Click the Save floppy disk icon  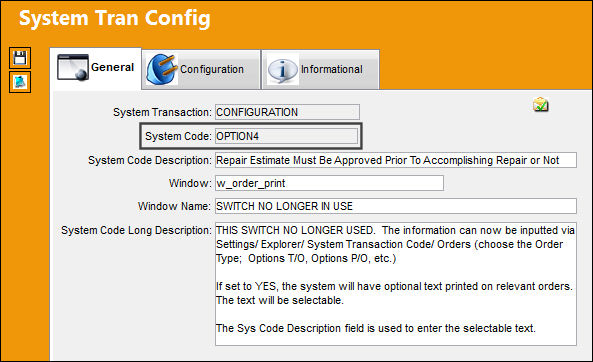(20, 58)
